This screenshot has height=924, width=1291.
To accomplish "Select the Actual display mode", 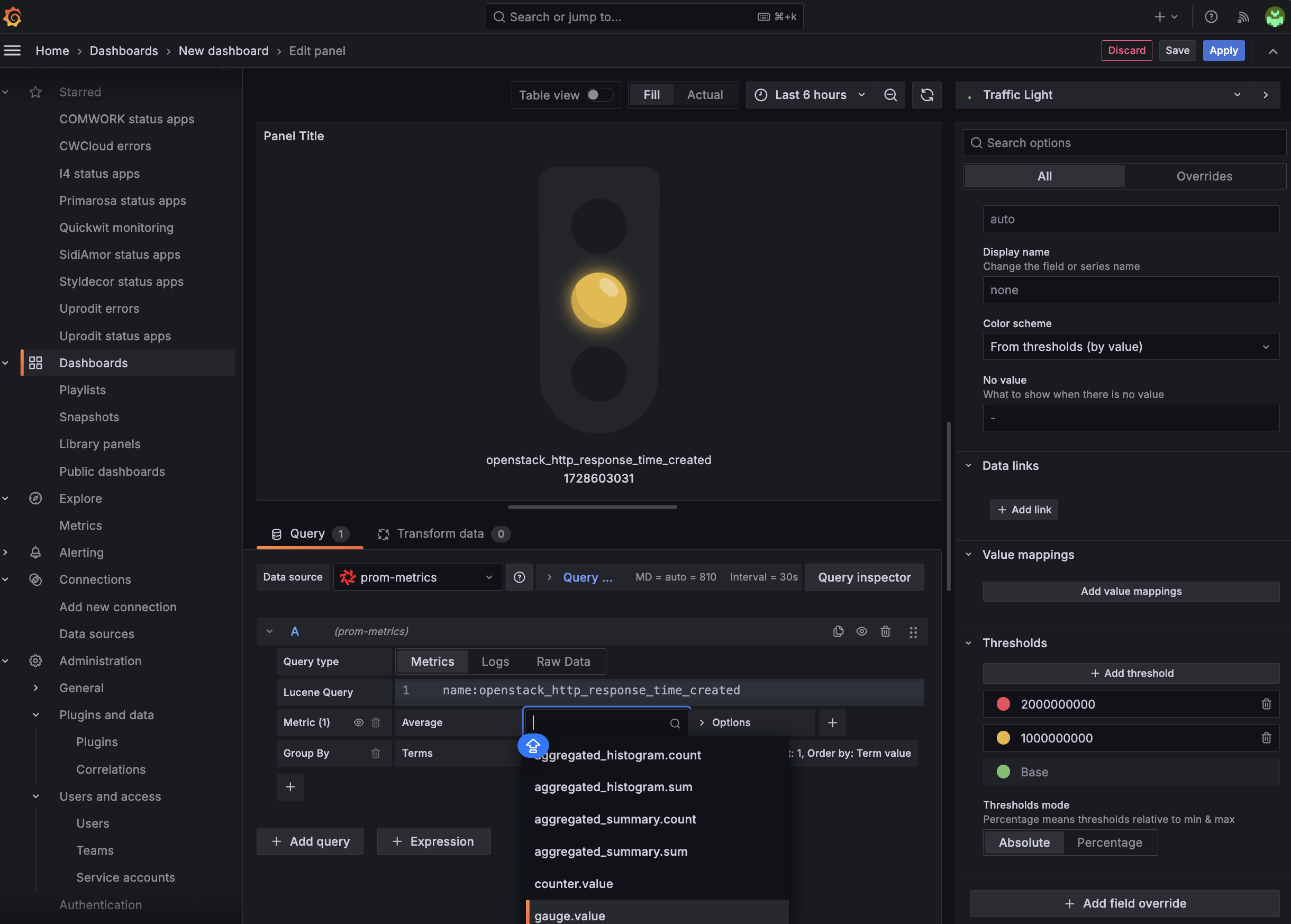I will click(705, 95).
